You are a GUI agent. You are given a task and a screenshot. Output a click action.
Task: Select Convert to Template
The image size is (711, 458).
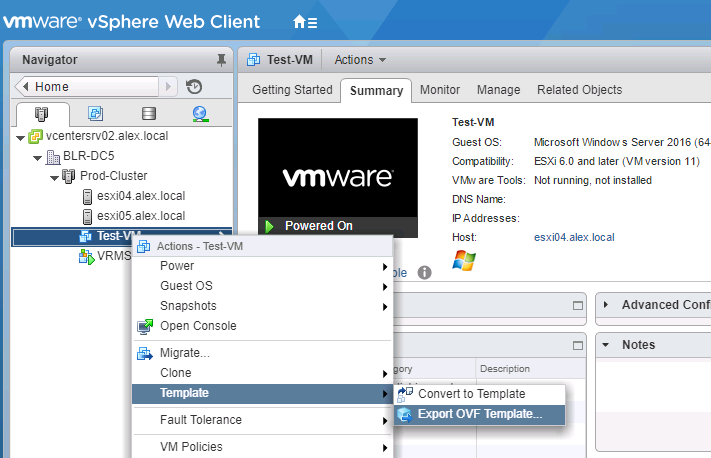(480, 394)
